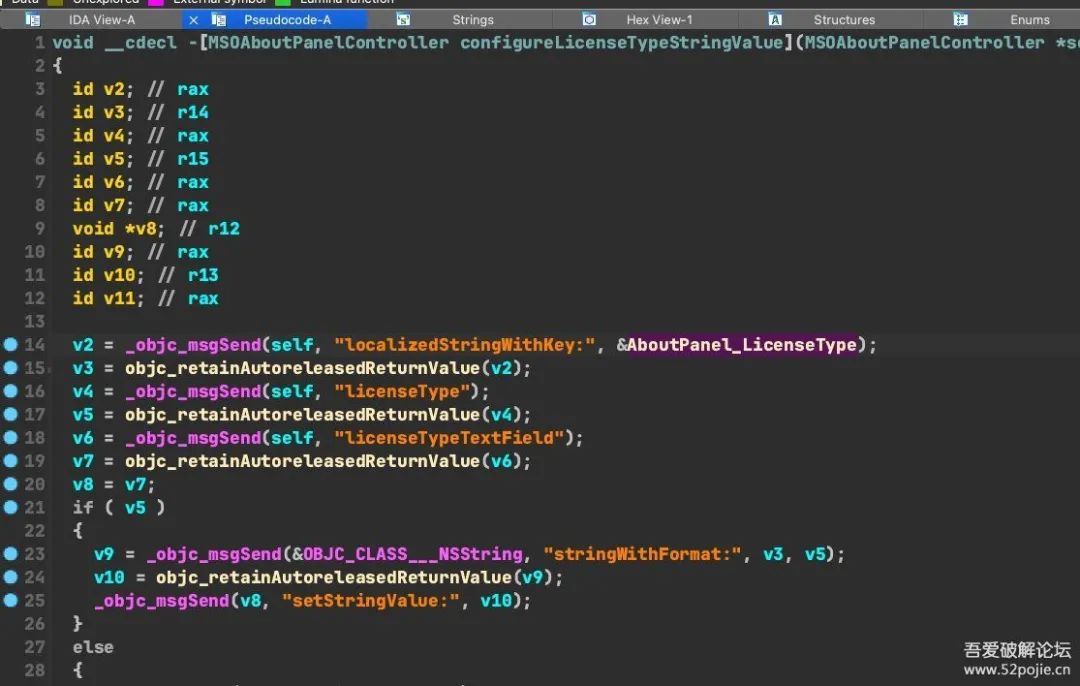Toggle breakpoint dot on line 18
This screenshot has height=686, width=1080.
(x=10, y=437)
